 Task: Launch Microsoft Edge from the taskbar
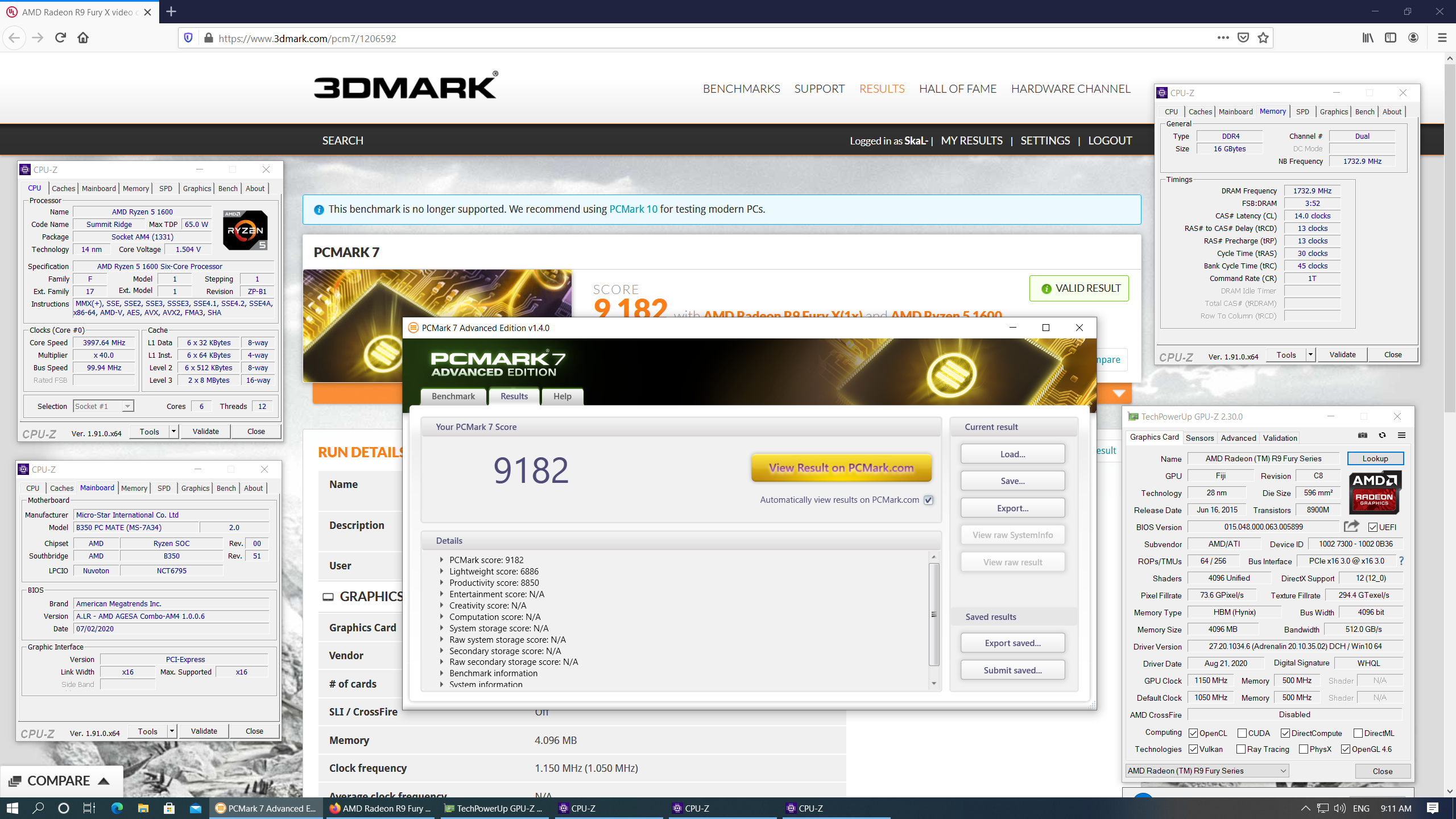(x=117, y=808)
